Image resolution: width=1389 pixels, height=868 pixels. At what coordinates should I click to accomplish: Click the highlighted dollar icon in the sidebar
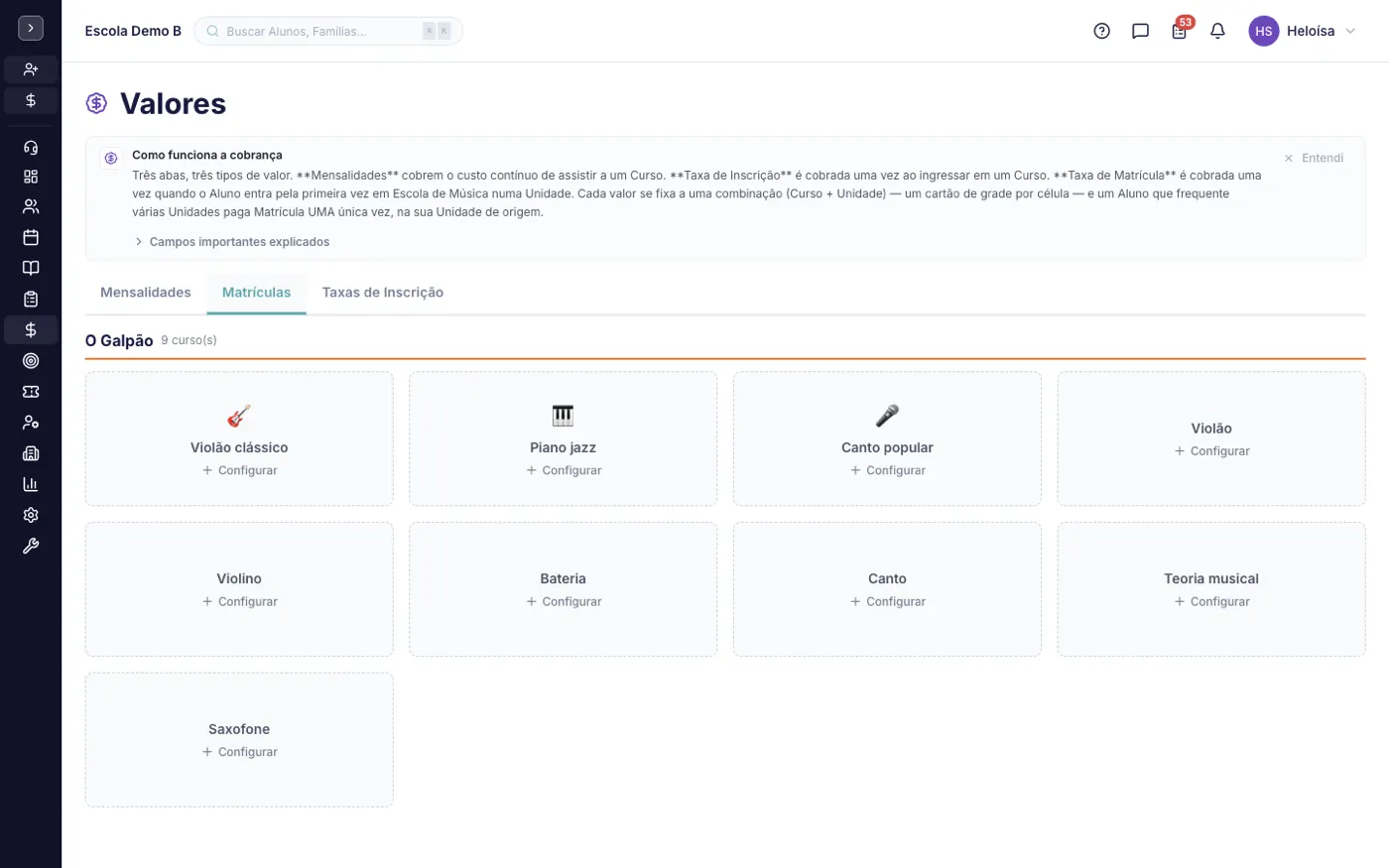pyautogui.click(x=31, y=329)
